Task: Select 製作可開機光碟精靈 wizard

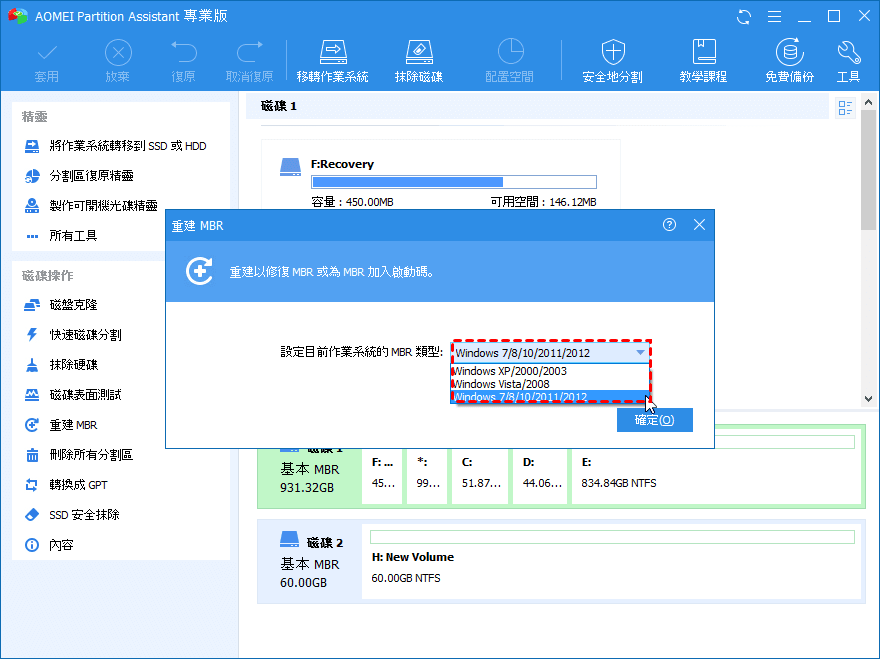Action: coord(91,205)
